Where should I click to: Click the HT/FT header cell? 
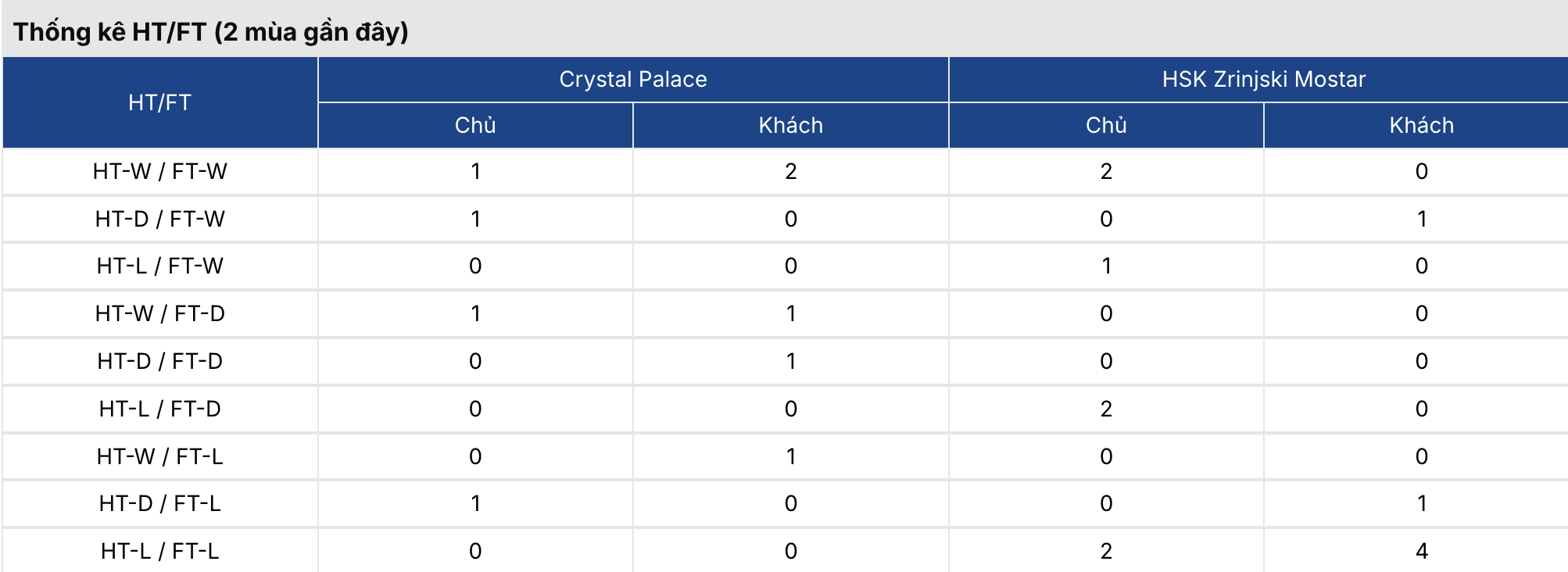point(159,102)
